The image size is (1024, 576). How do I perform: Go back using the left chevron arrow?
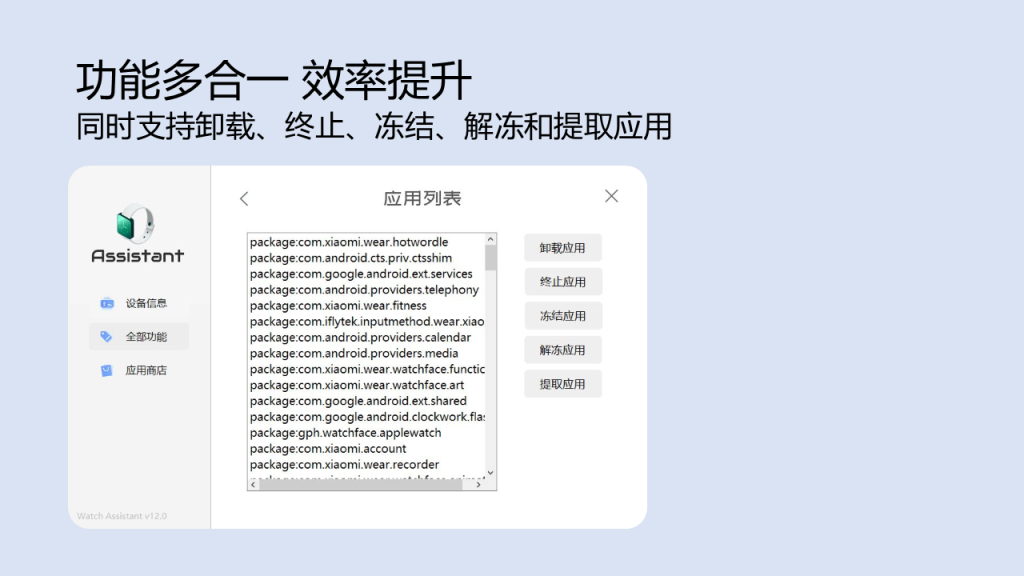pos(244,199)
